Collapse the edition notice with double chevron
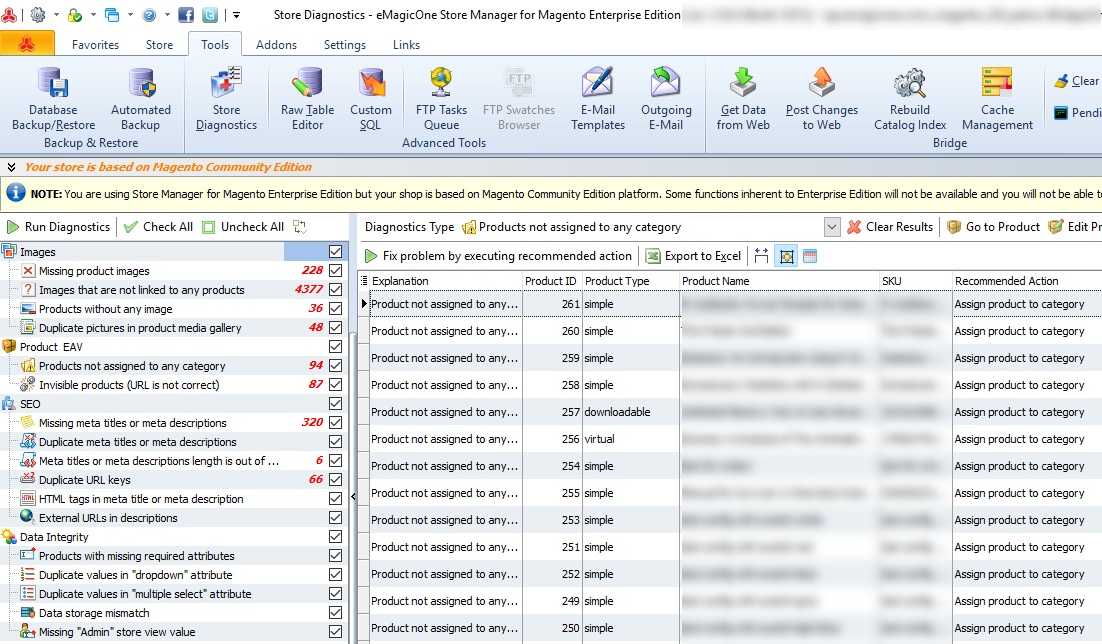The height and width of the screenshot is (644, 1102). click(11, 167)
